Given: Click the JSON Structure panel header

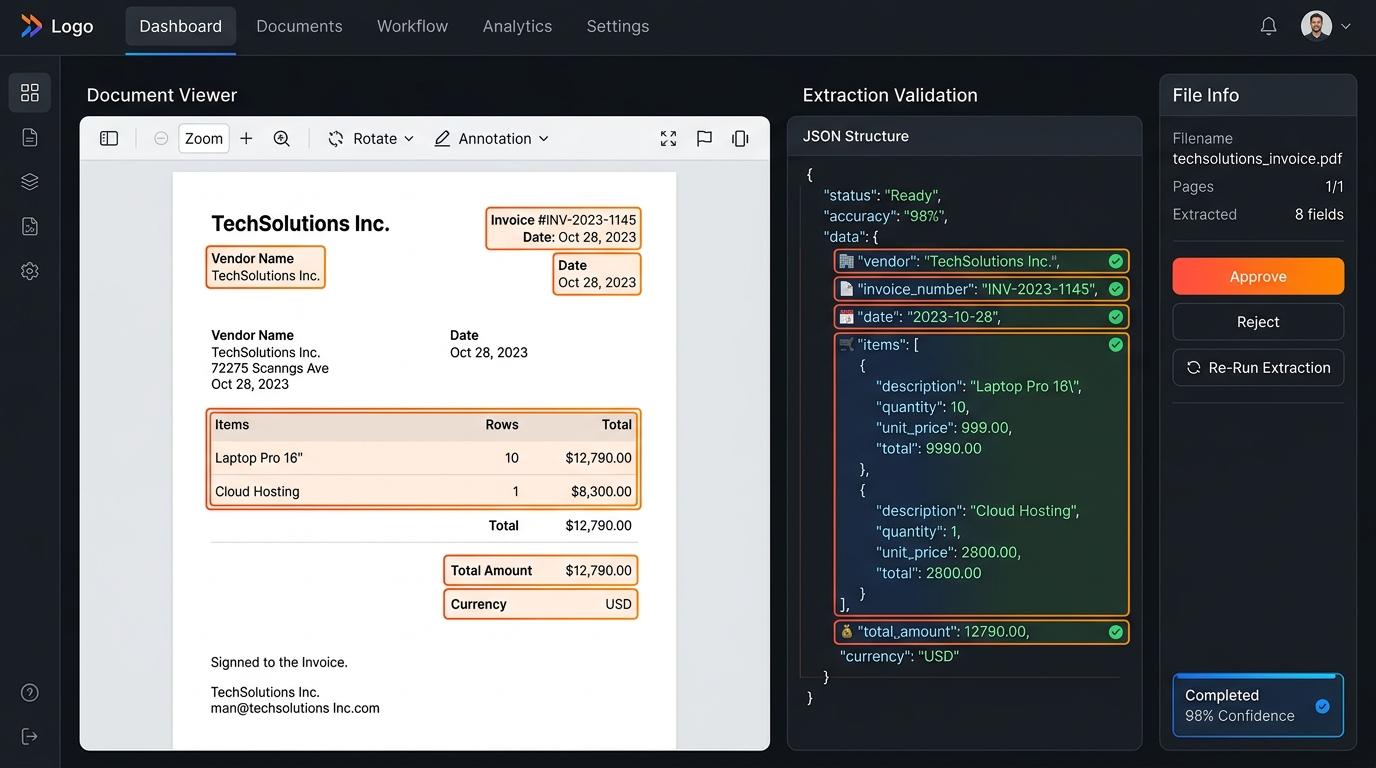Looking at the screenshot, I should click(x=964, y=136).
